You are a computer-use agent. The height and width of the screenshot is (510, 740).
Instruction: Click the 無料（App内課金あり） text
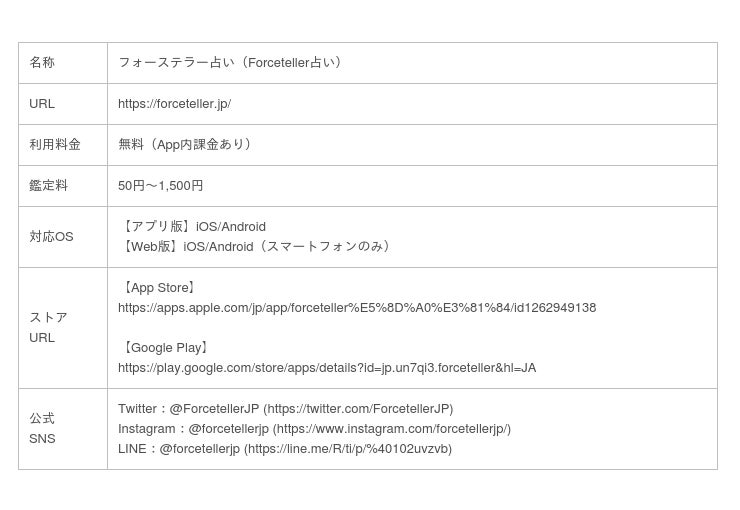[x=187, y=145]
